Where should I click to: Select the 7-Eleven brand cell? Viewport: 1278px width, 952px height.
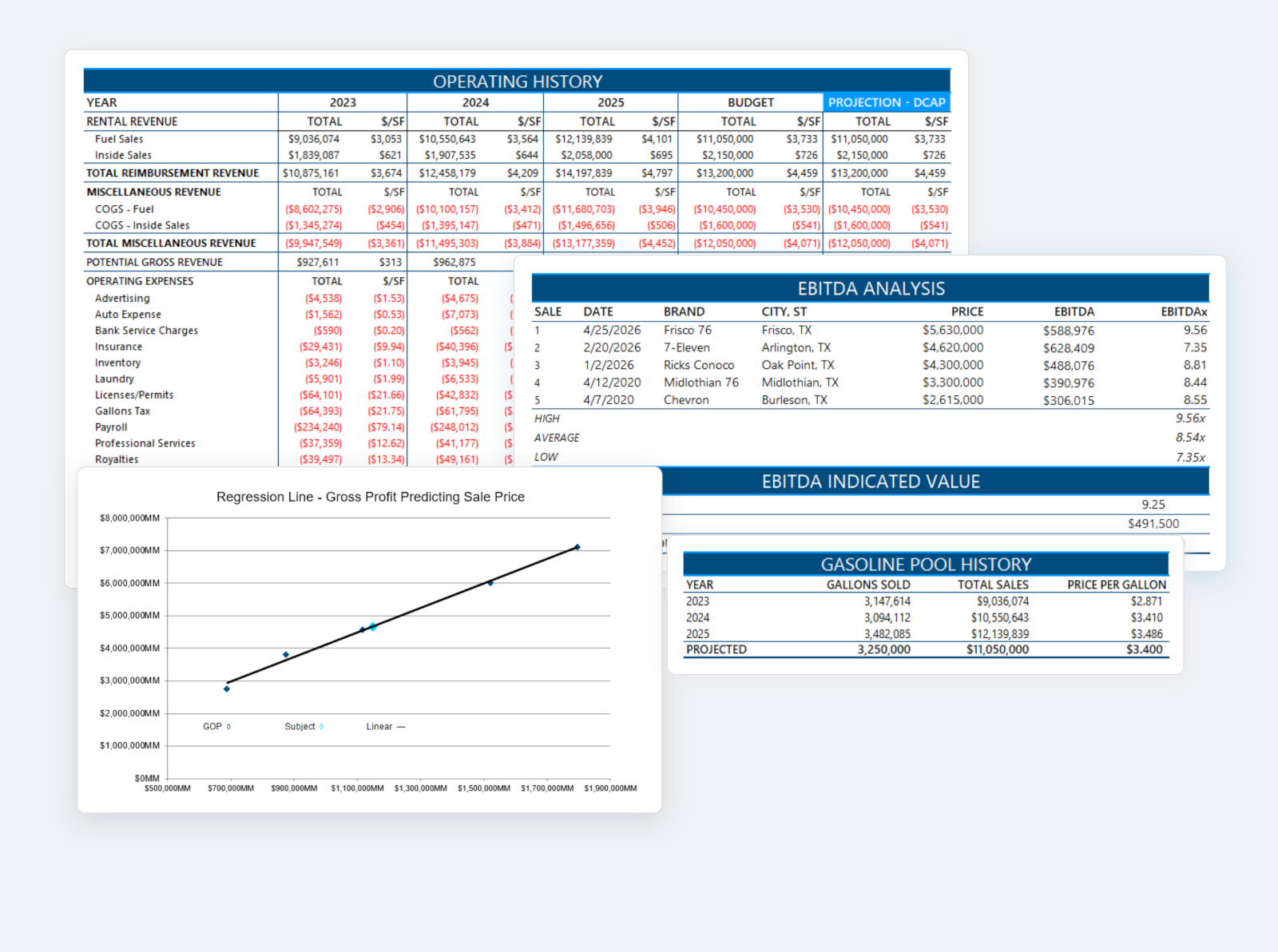point(686,347)
